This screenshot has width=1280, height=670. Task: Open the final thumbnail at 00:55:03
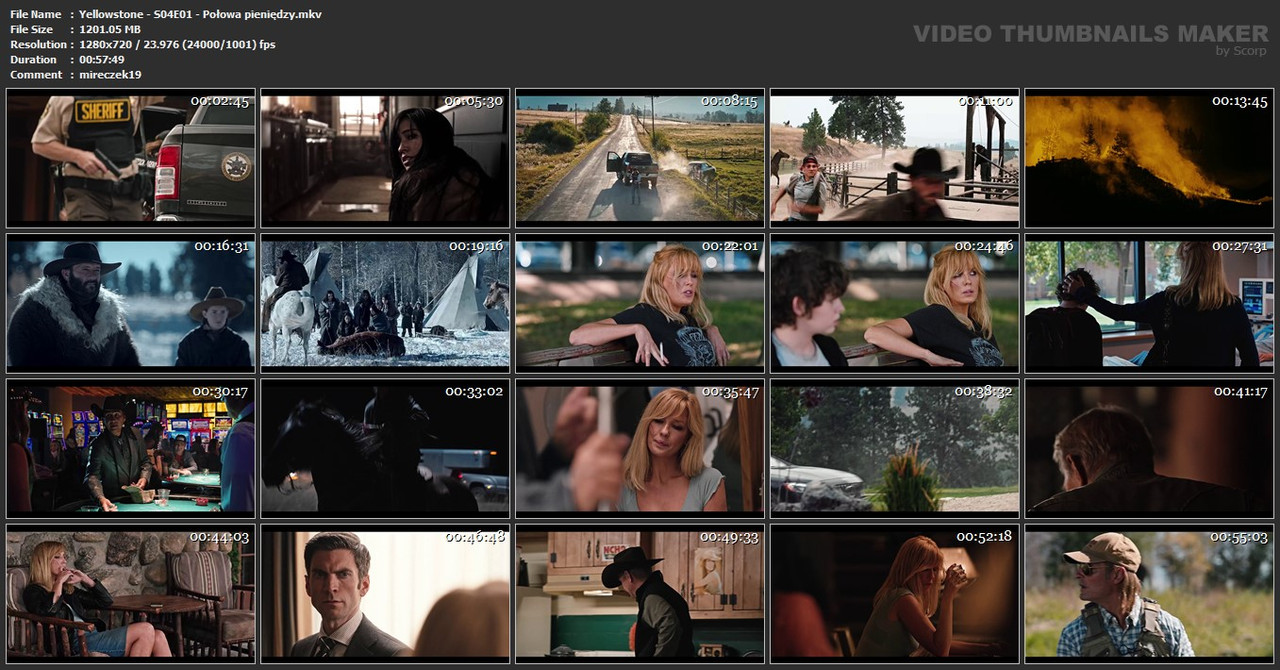click(x=1149, y=593)
